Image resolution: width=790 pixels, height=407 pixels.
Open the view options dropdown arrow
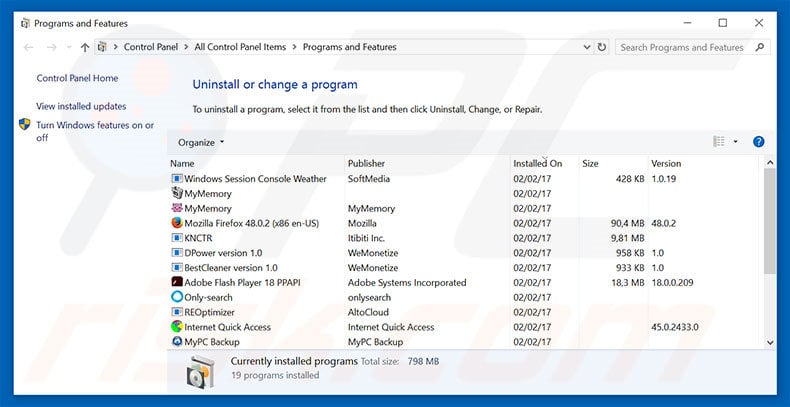click(735, 142)
